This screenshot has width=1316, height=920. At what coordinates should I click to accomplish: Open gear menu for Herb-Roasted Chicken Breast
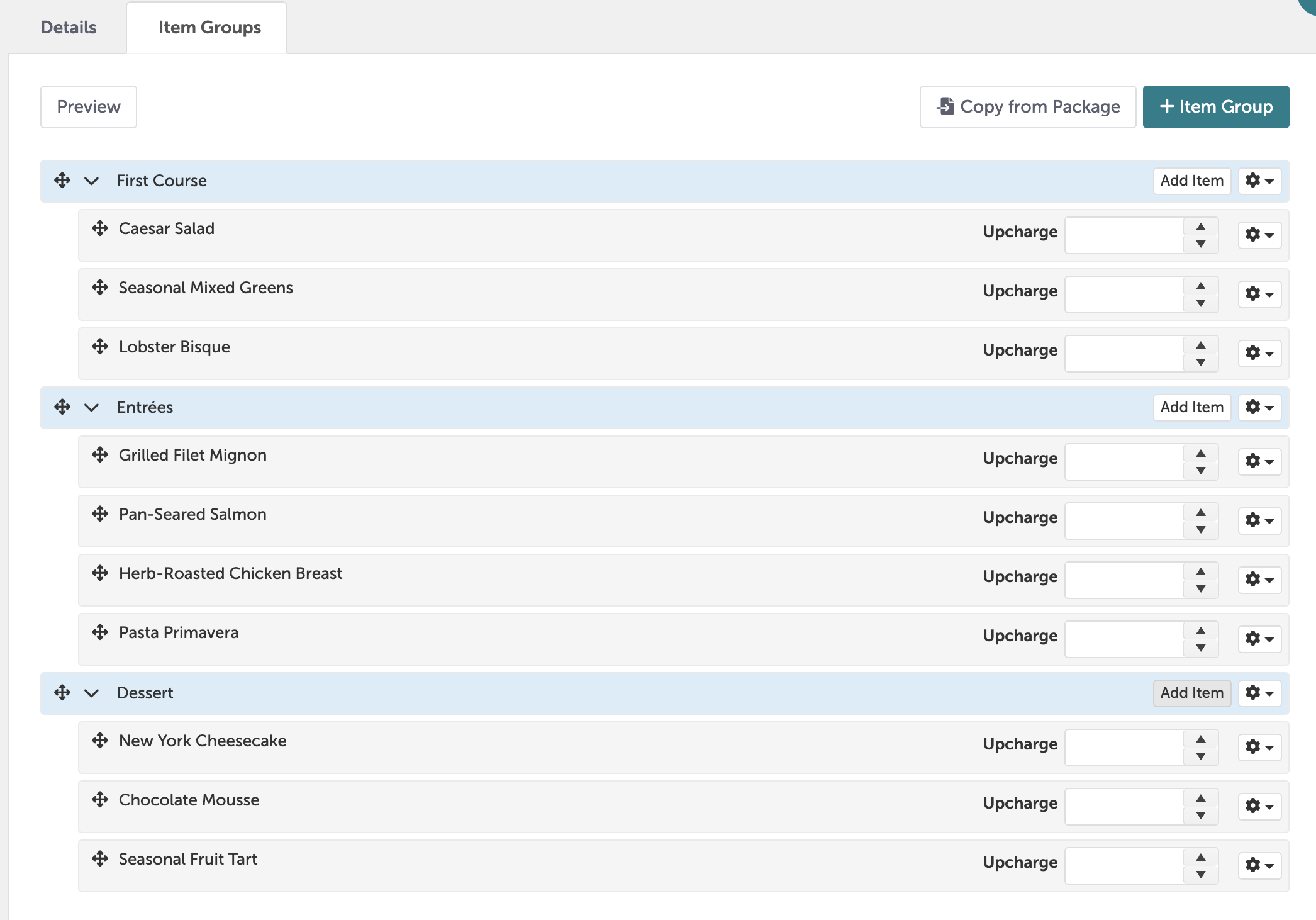click(1259, 580)
